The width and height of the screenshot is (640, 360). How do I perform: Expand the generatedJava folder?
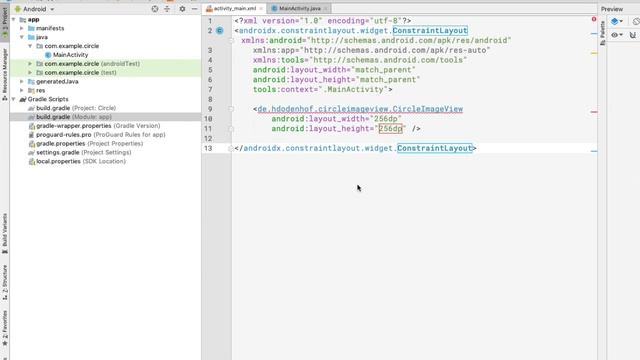coord(22,82)
